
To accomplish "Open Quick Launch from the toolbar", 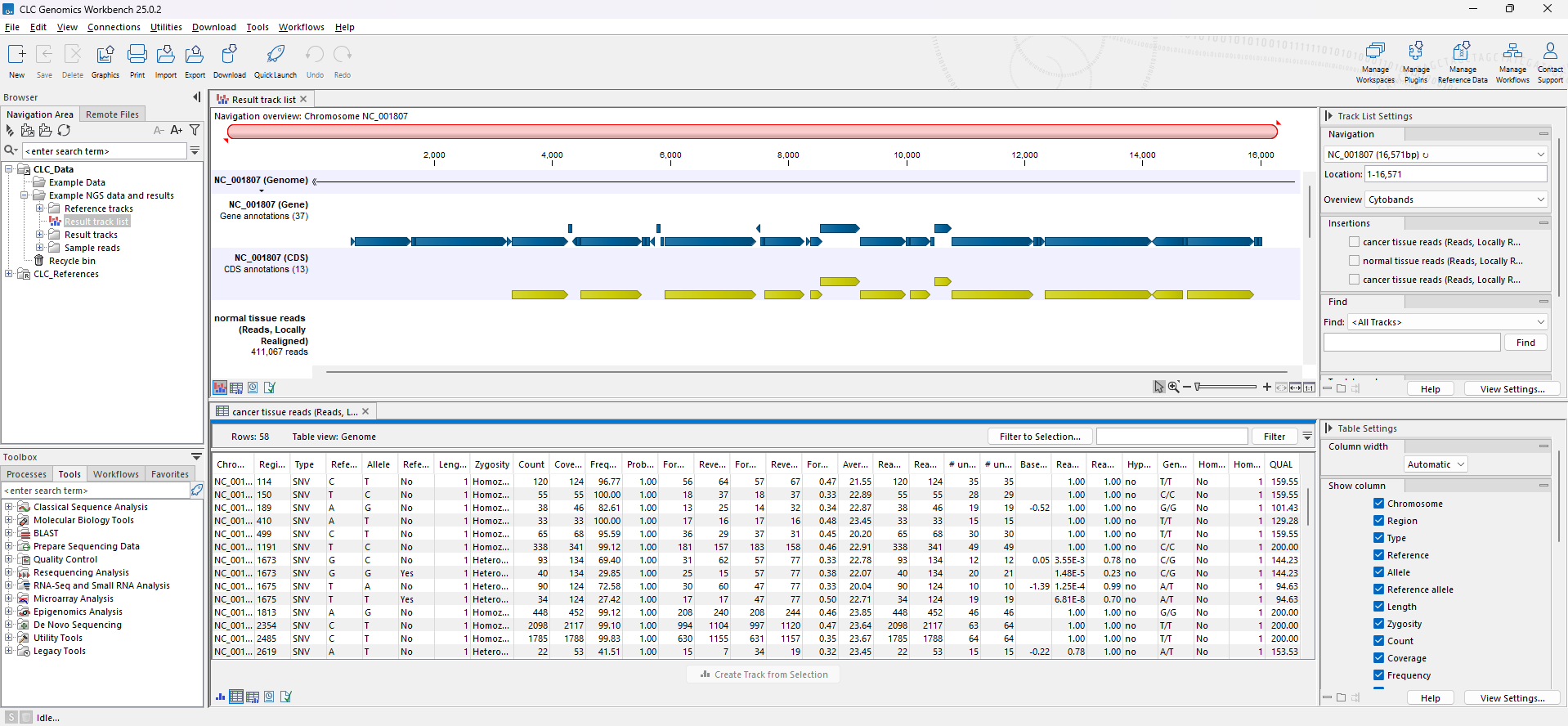I will [275, 56].
